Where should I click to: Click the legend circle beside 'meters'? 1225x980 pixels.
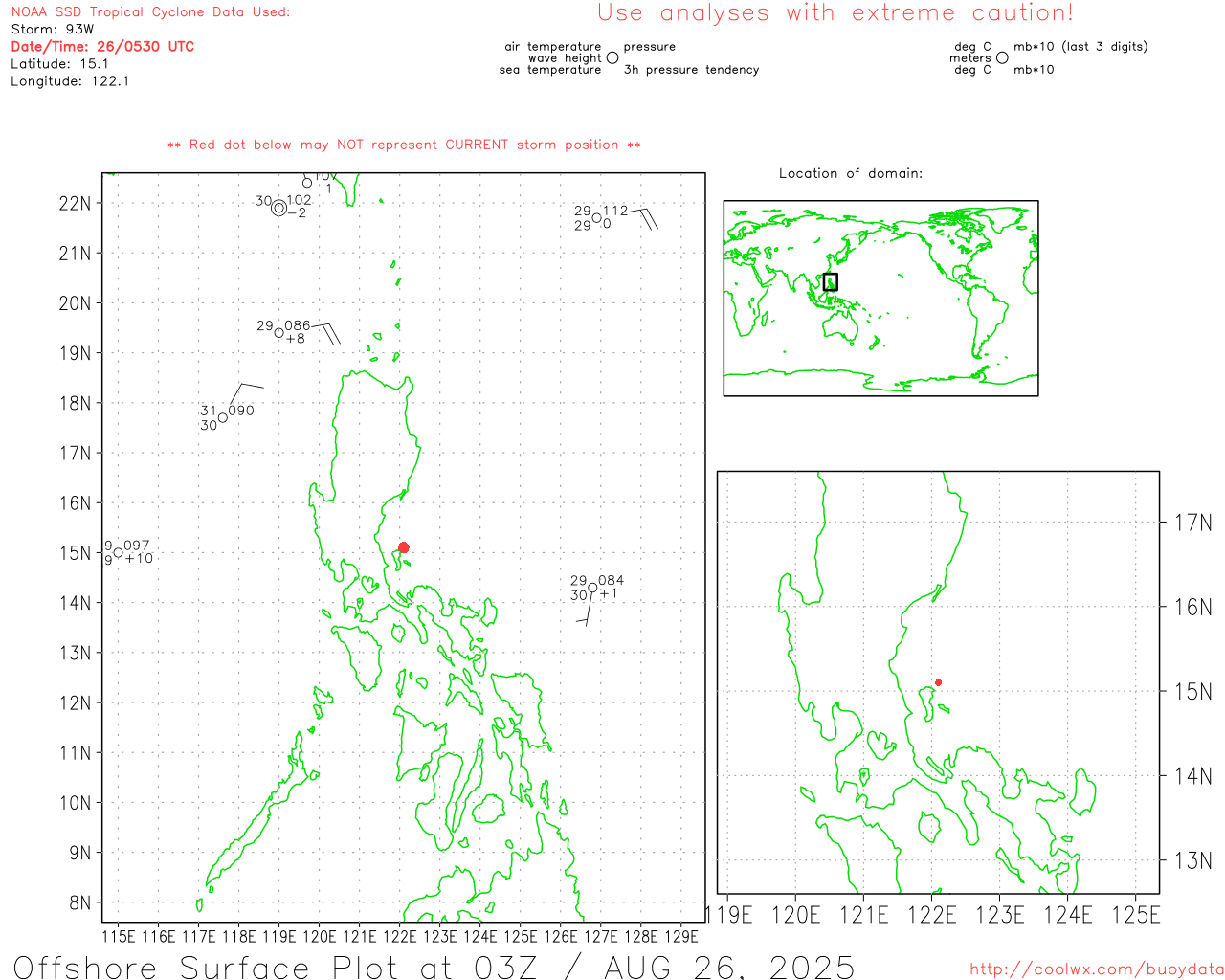1002,57
